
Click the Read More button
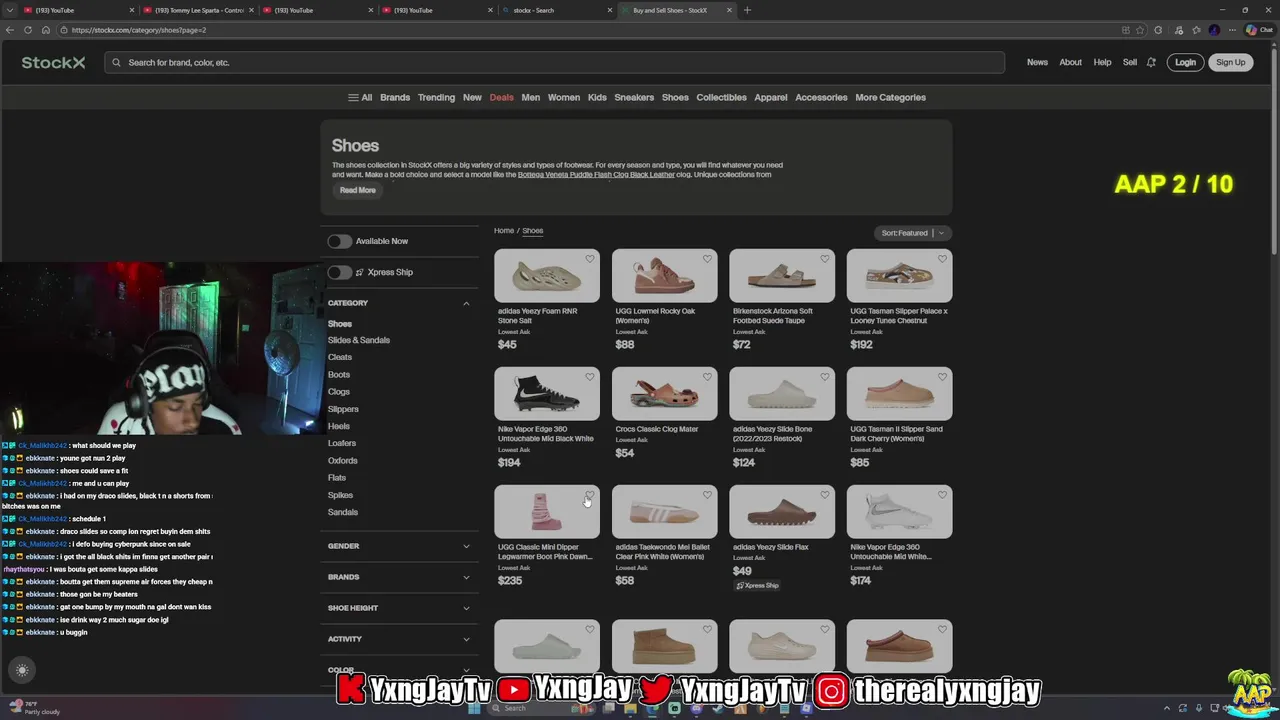click(357, 190)
